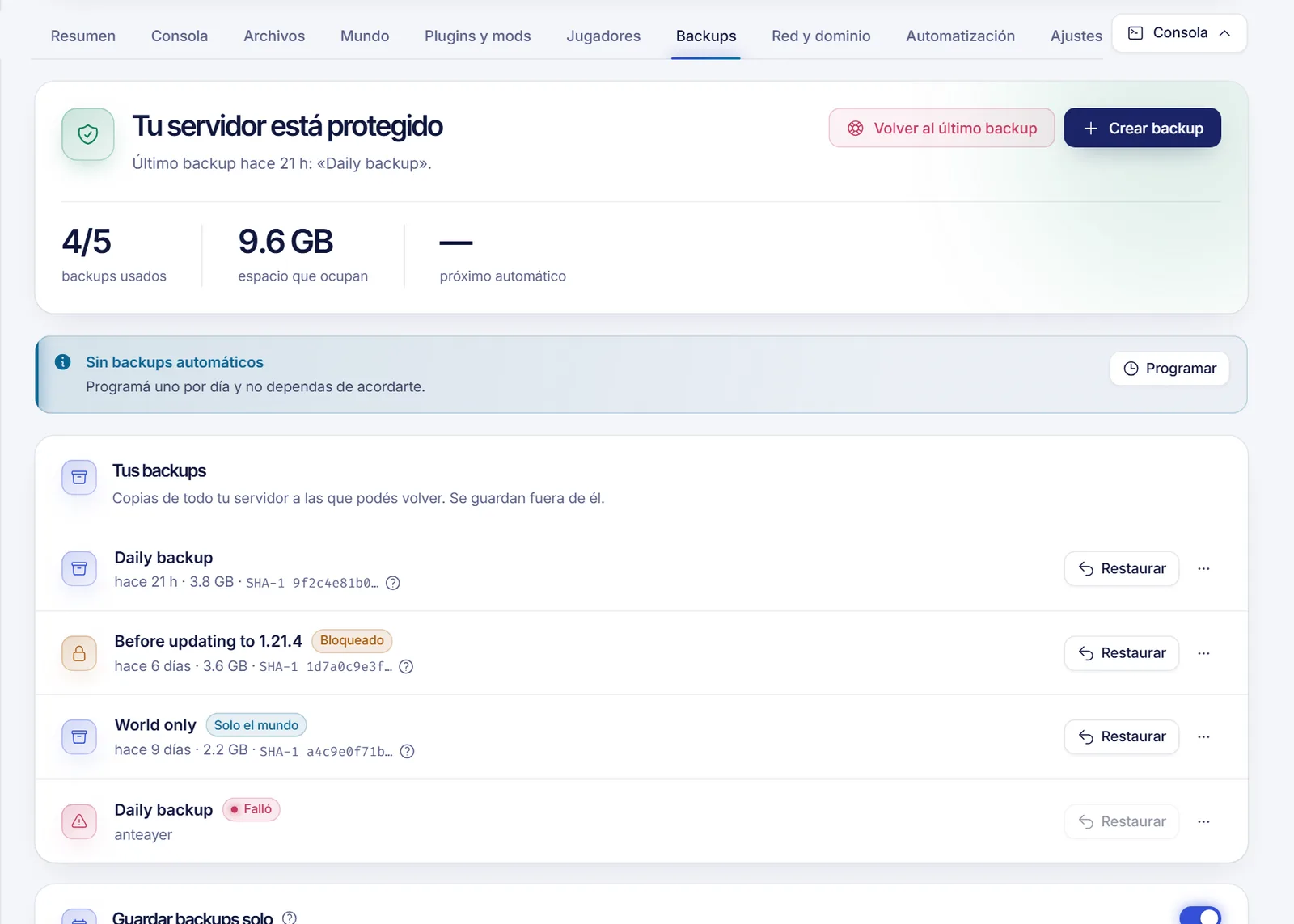1294x924 pixels.
Task: Expand the Consola dropdown chevron at top right
Action: tap(1224, 33)
